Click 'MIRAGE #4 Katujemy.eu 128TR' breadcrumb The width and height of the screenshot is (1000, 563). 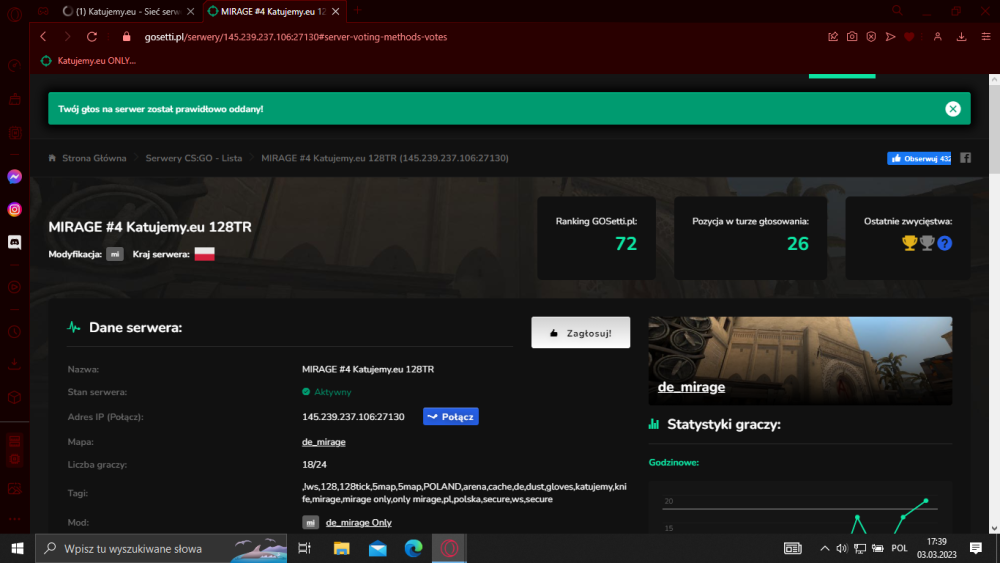[385, 158]
